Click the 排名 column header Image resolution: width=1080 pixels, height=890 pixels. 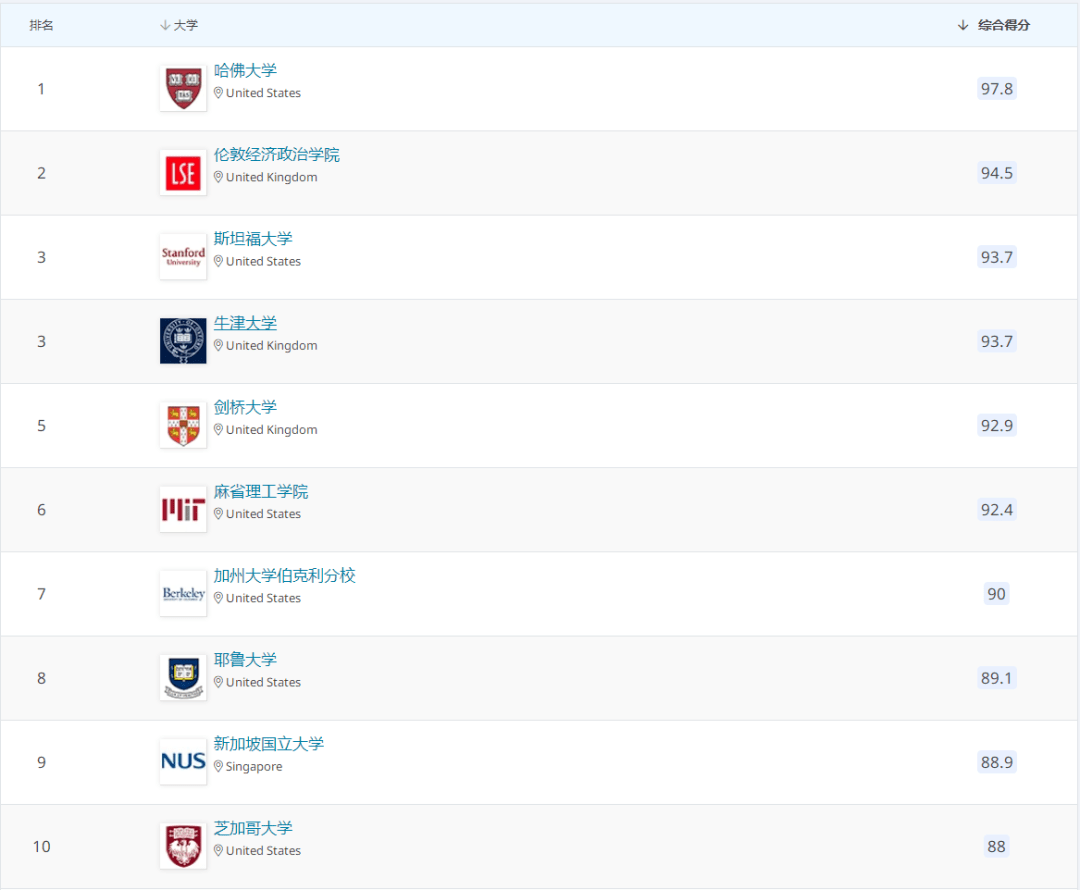point(41,25)
